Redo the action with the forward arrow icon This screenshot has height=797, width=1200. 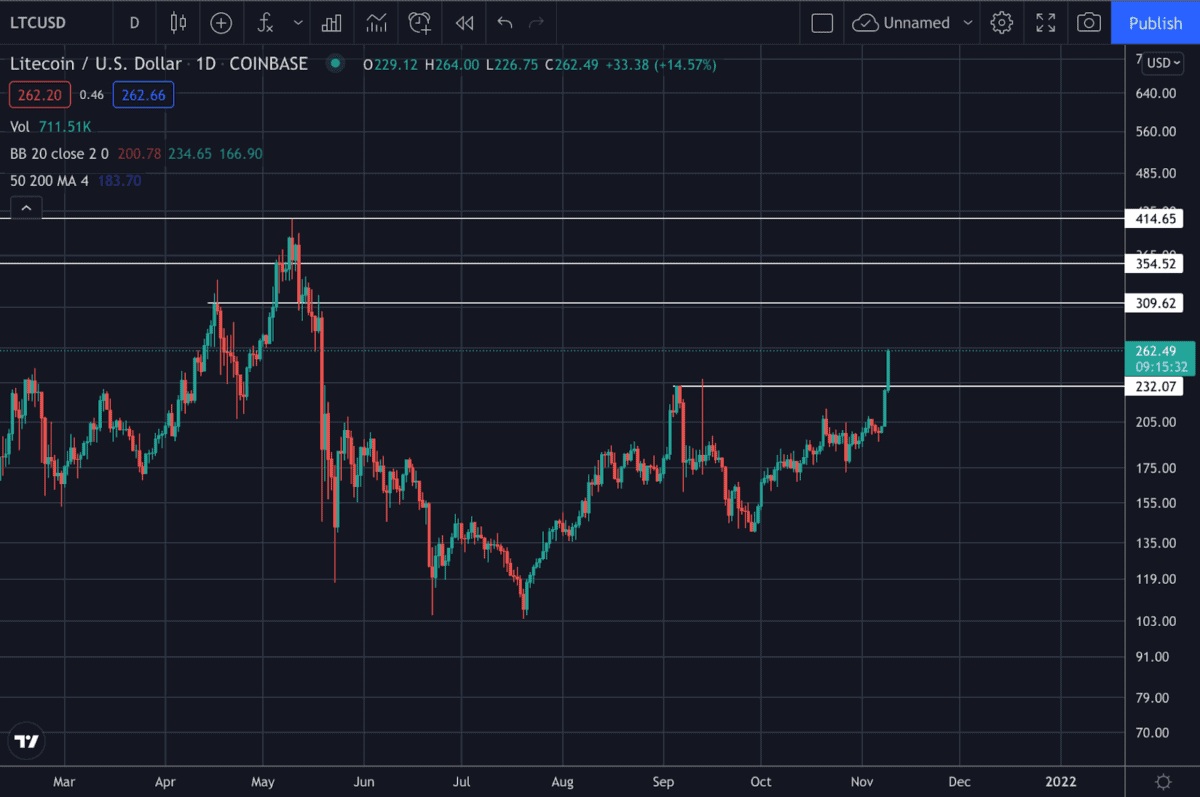pyautogui.click(x=536, y=22)
